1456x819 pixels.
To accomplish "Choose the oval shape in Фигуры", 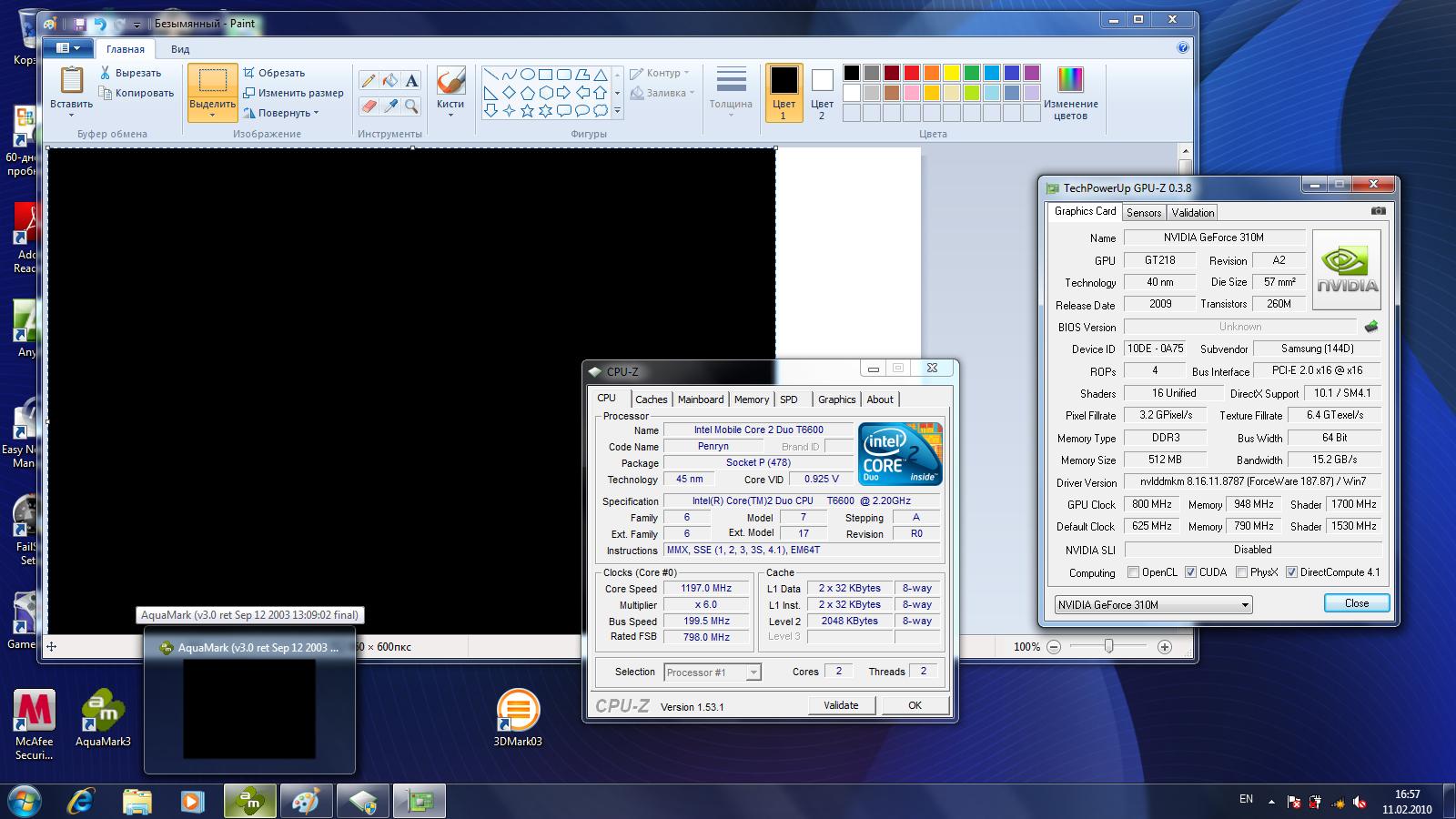I will click(527, 75).
